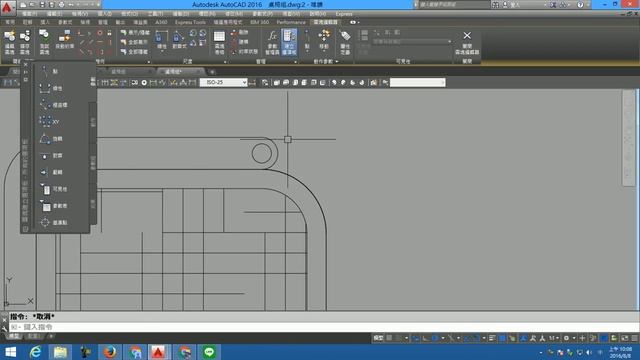Click Delete constraints button in ribbon
This screenshot has height=360, width=640.
click(240, 32)
